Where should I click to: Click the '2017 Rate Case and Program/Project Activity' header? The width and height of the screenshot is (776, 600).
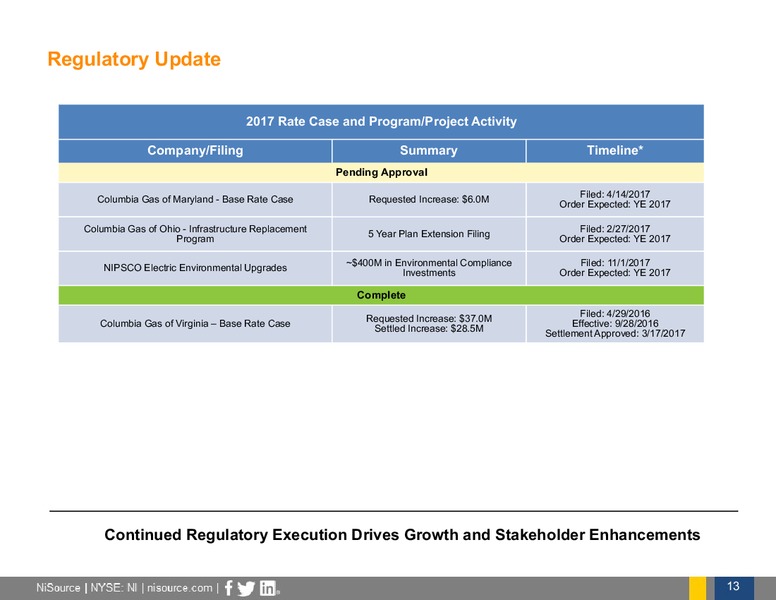381,122
